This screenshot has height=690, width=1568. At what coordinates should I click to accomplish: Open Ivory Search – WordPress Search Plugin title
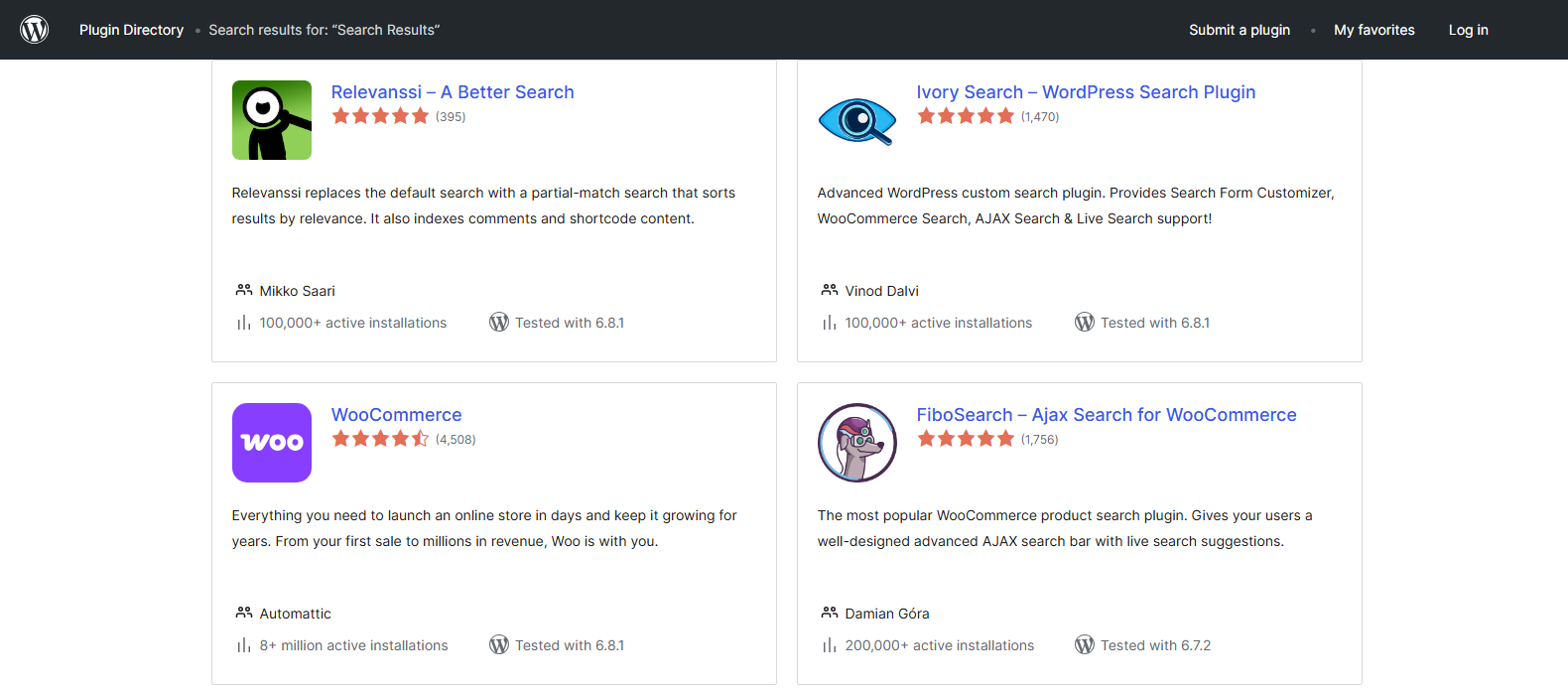click(x=1086, y=92)
